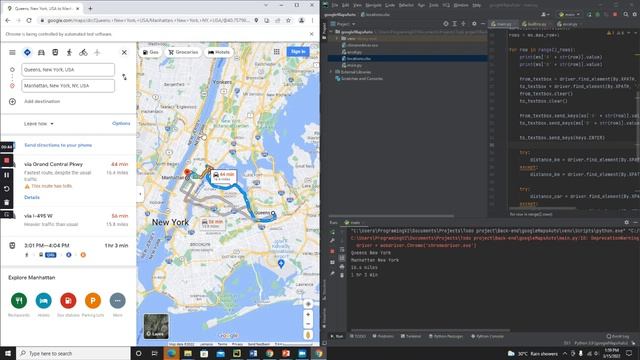Open the Leave now dropdown

[39, 124]
